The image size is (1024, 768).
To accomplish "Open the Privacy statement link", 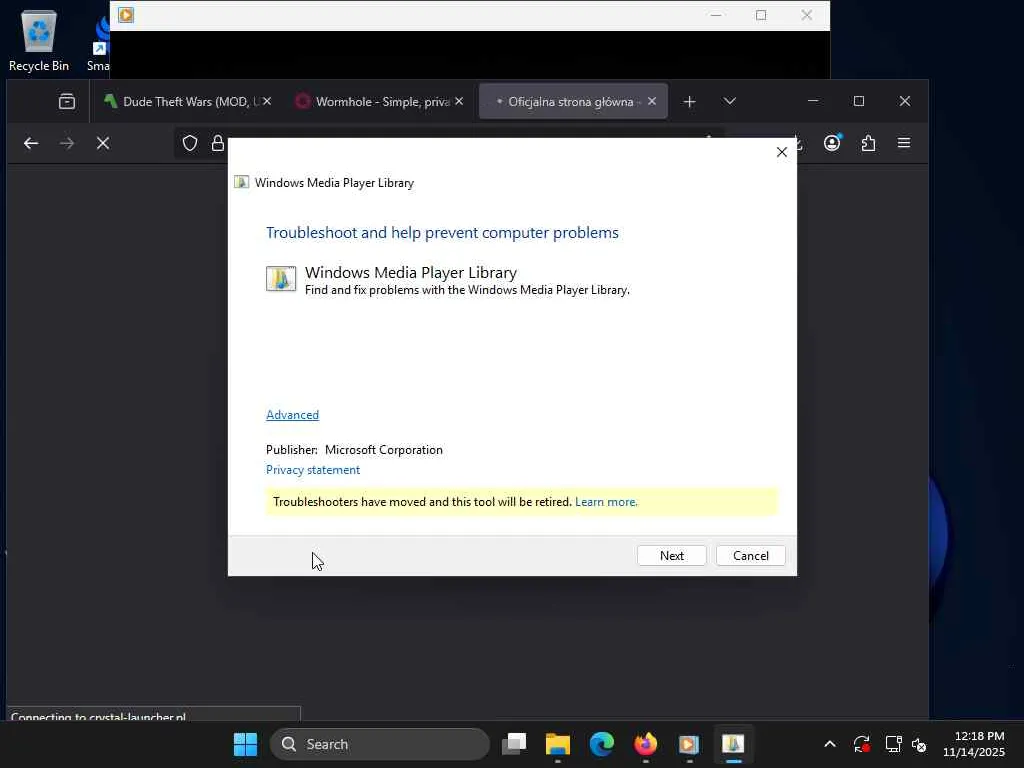I will pyautogui.click(x=313, y=470).
